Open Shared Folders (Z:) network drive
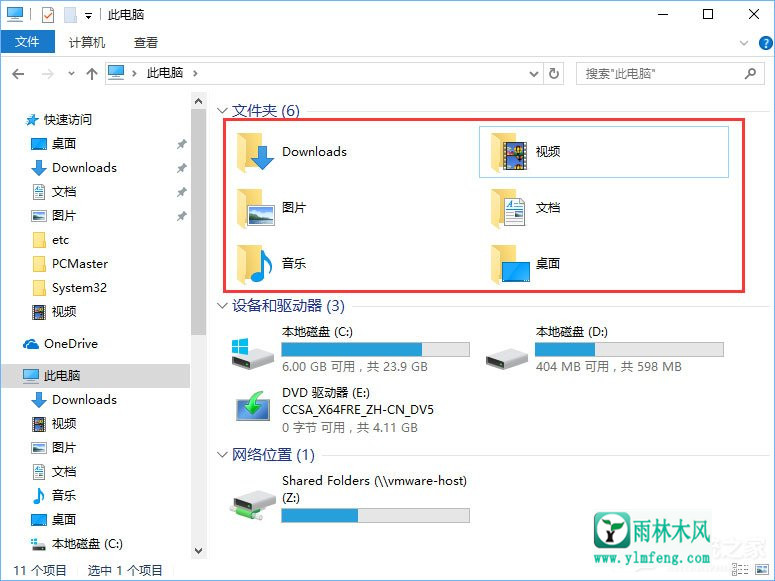The height and width of the screenshot is (581, 775). pos(349,499)
